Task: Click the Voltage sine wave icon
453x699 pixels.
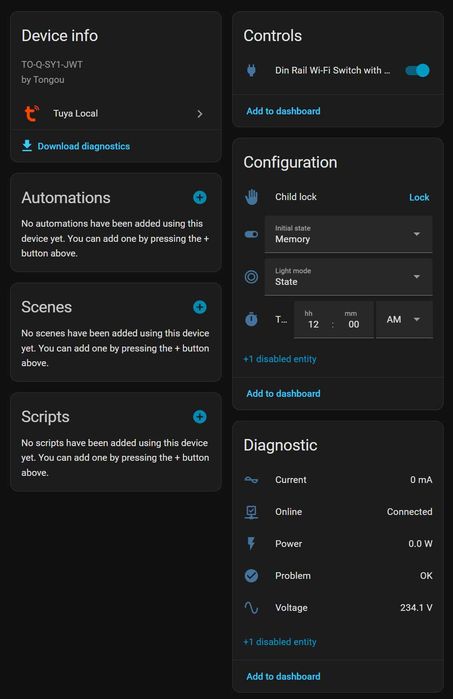Action: (x=251, y=608)
